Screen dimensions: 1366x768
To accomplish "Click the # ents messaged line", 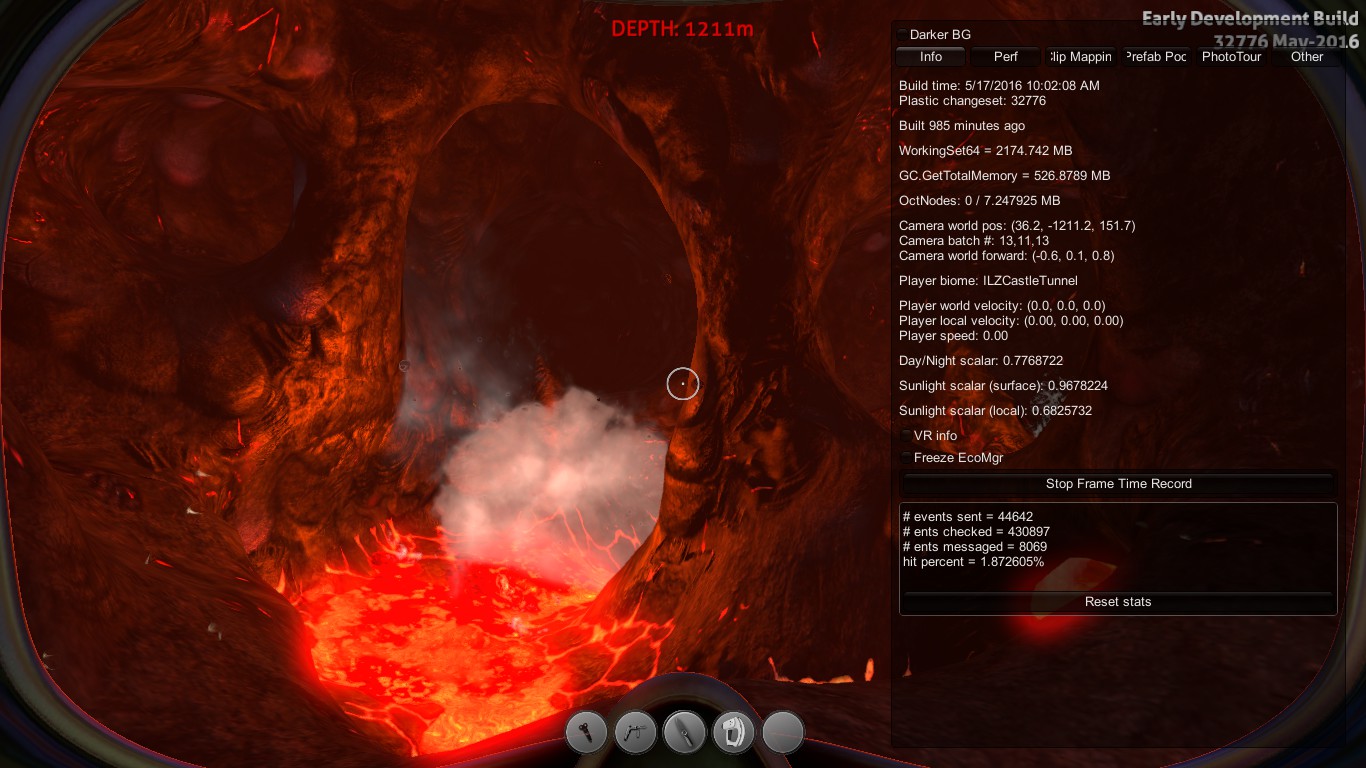I will pos(975,547).
